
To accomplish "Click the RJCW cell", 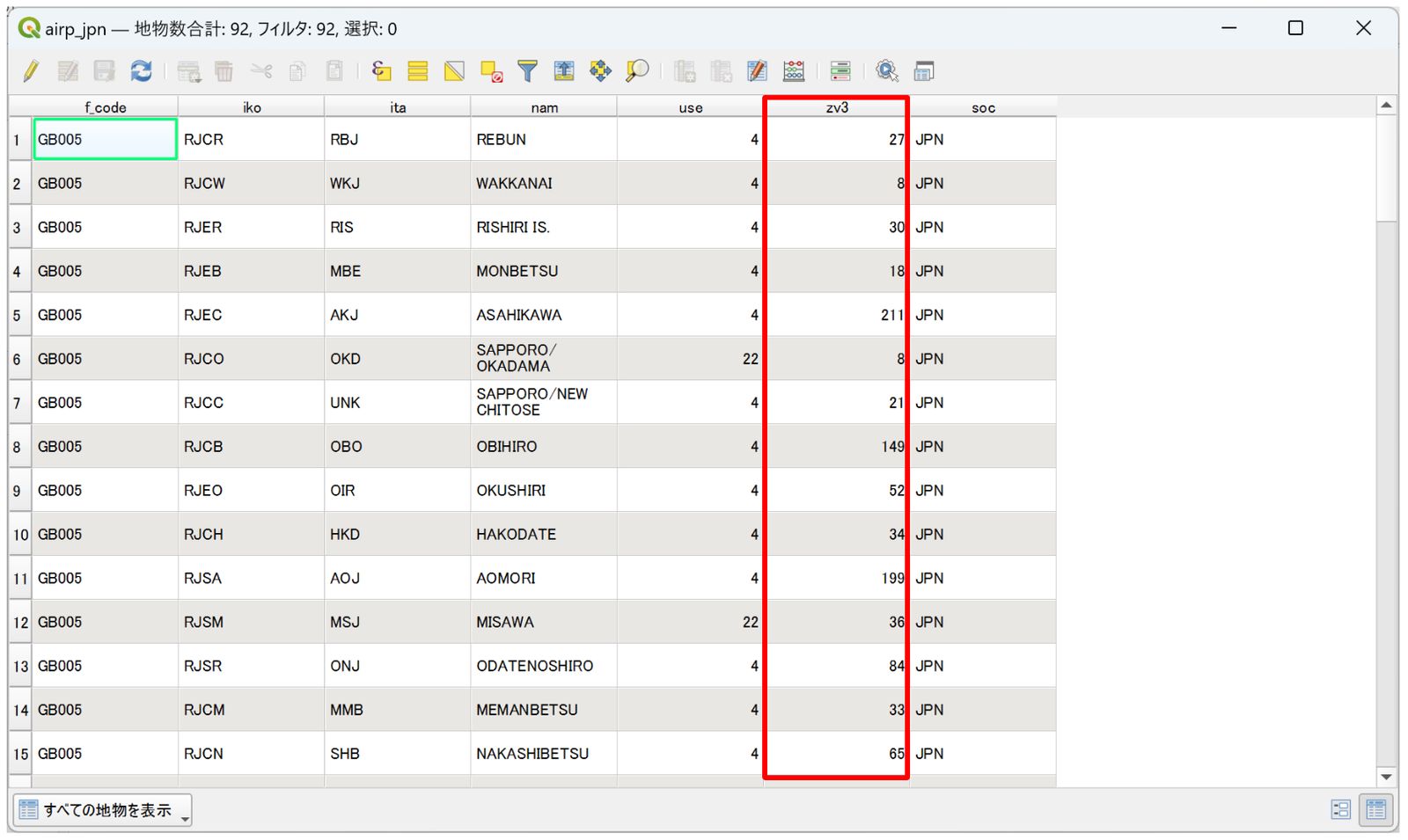I will click(252, 183).
